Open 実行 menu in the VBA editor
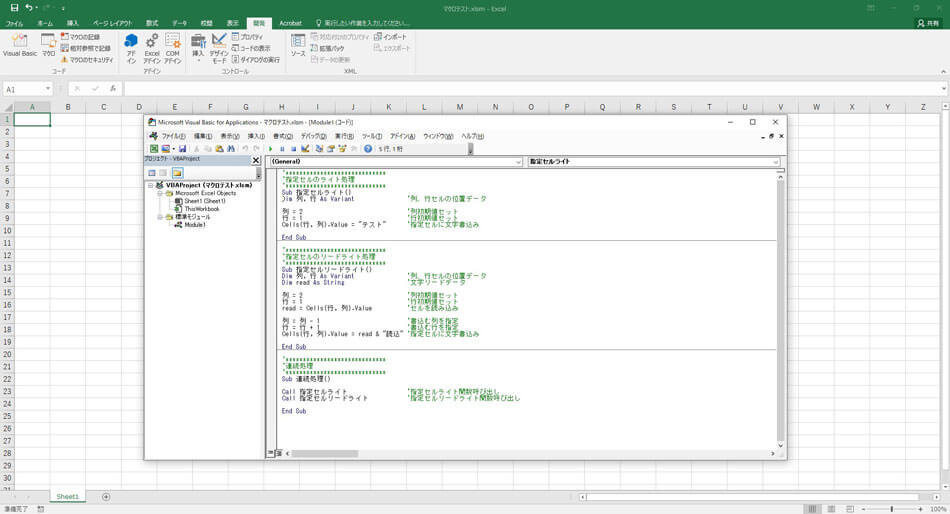This screenshot has height=514, width=950. [x=344, y=136]
